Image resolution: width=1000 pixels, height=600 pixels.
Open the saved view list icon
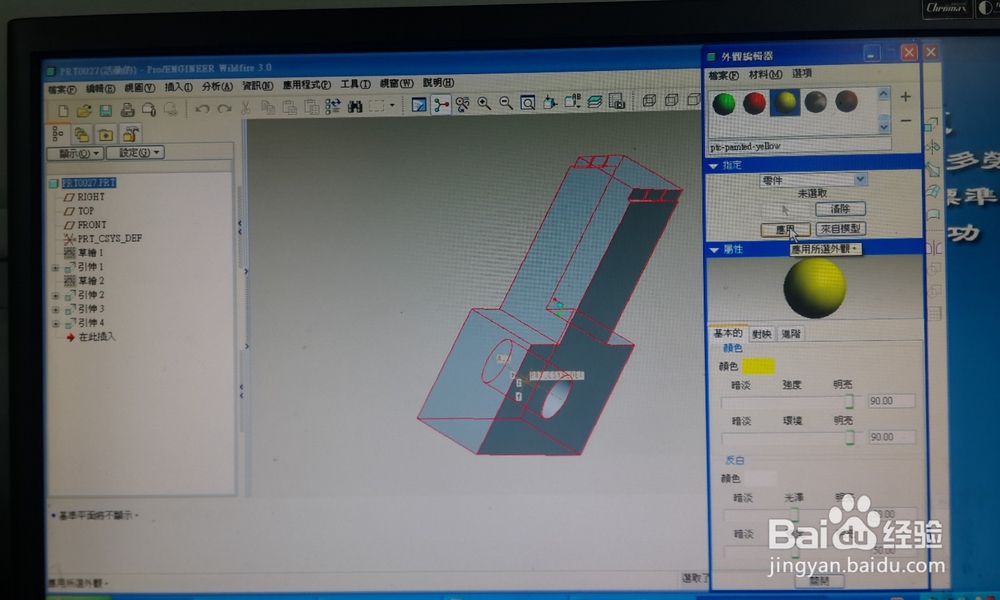(x=573, y=101)
